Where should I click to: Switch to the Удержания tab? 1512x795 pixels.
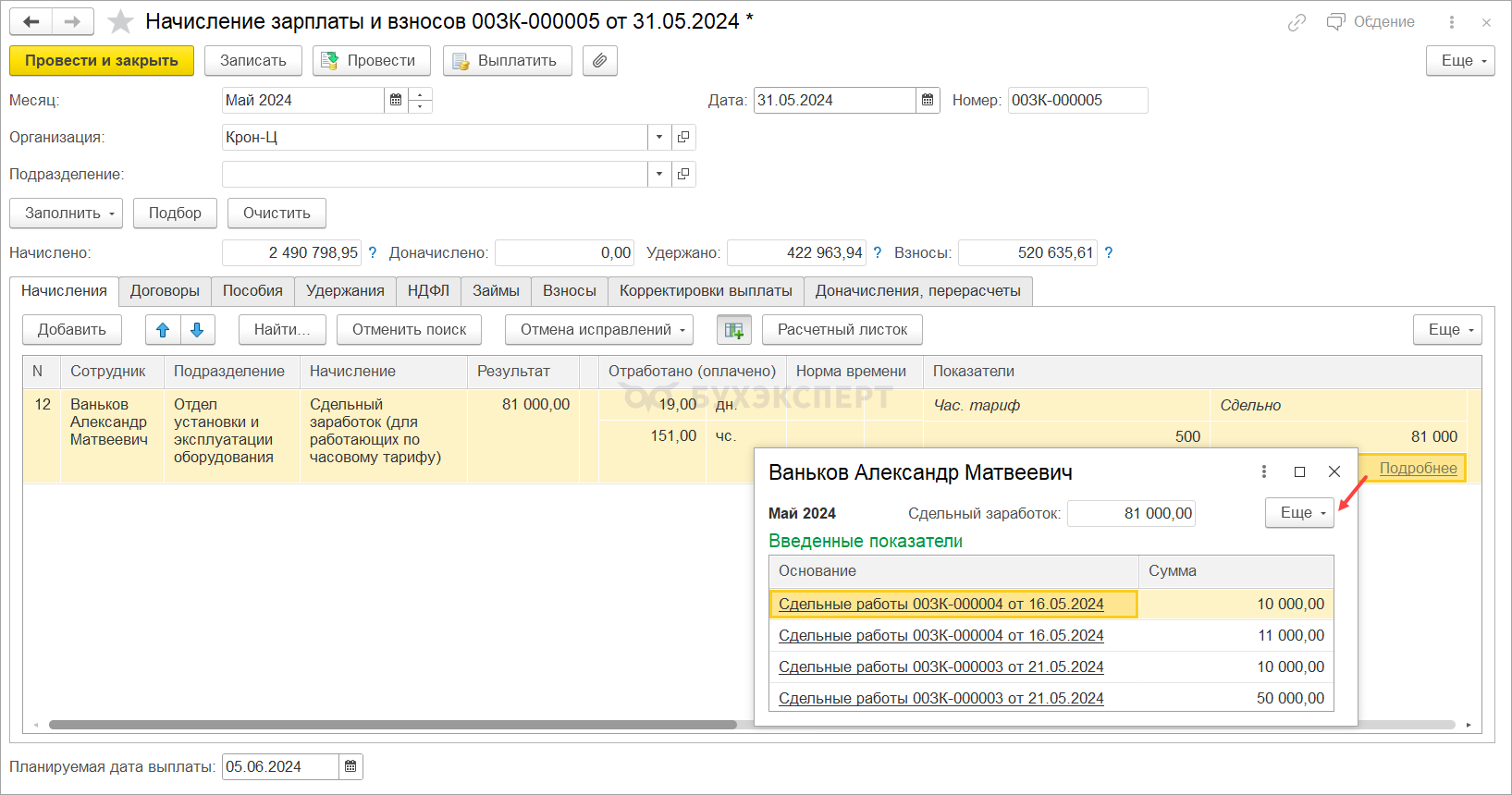(345, 290)
